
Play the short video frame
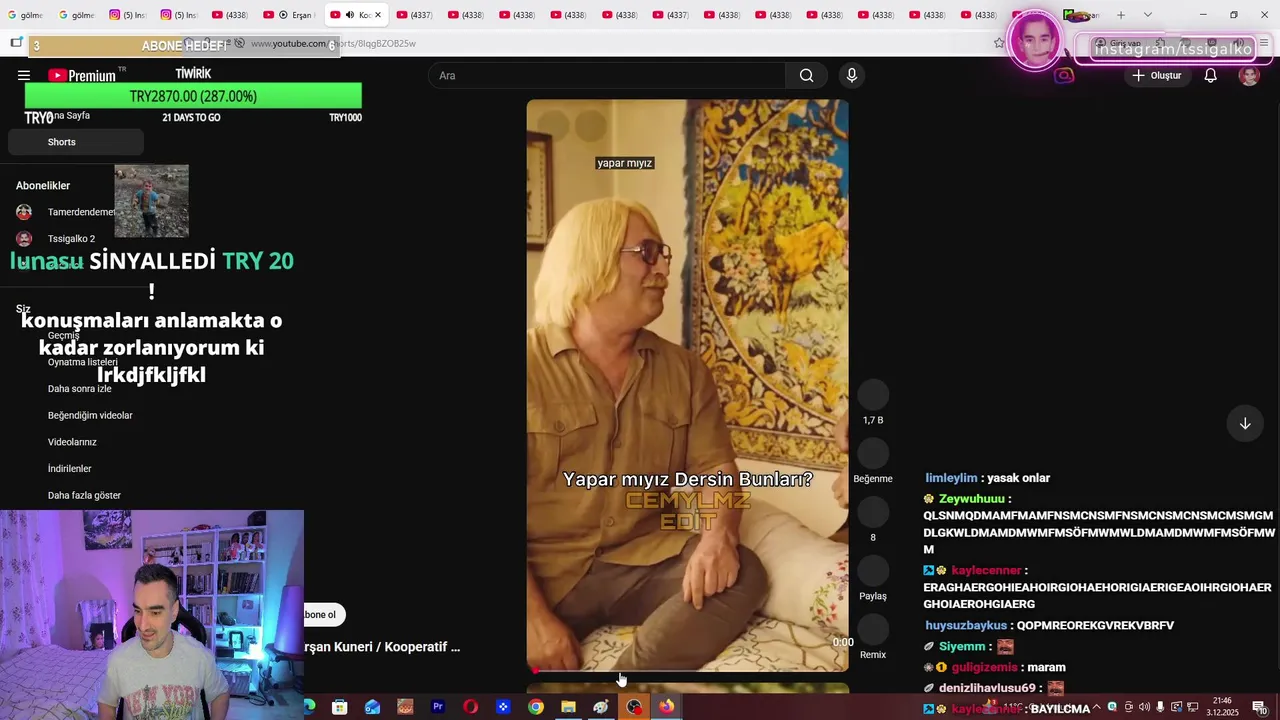(x=687, y=385)
